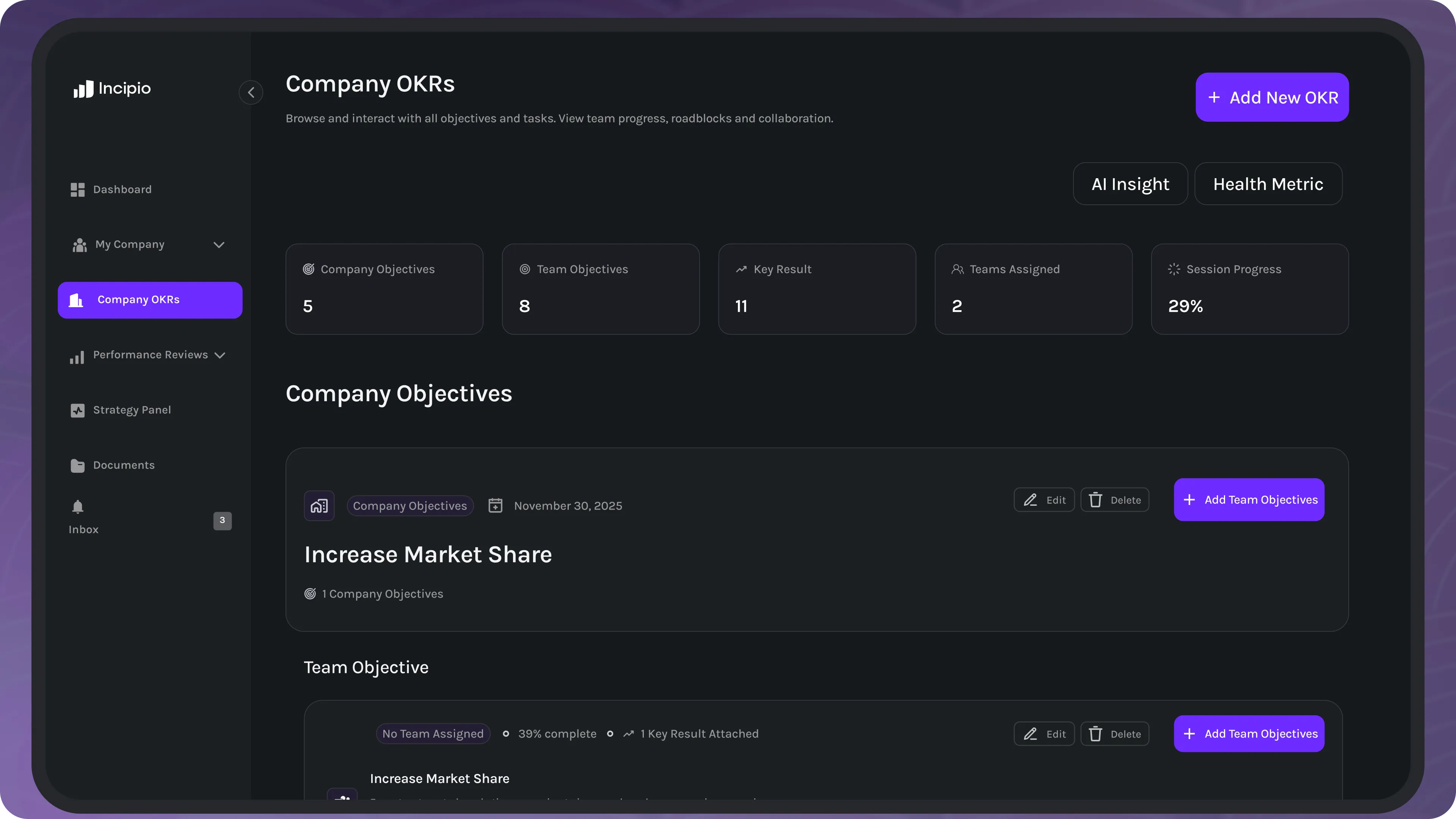Image resolution: width=1456 pixels, height=819 pixels.
Task: Click the Session Progress 29% card
Action: coord(1249,289)
